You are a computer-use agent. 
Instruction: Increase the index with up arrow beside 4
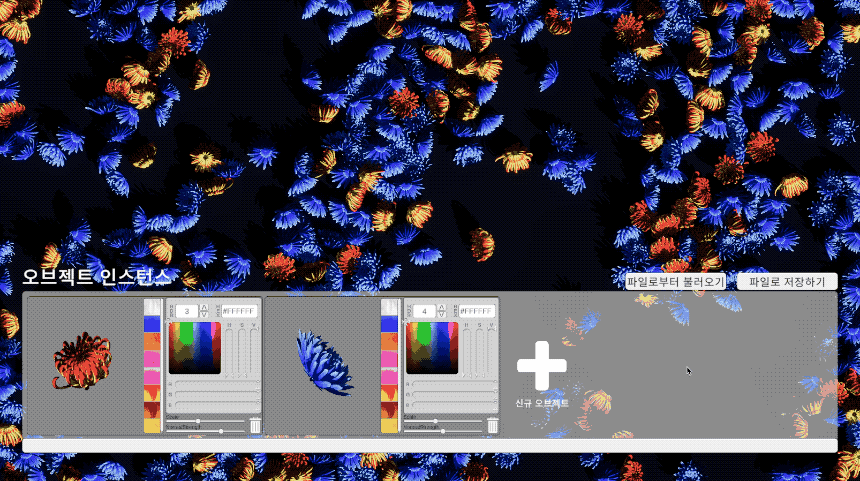pyautogui.click(x=442, y=308)
